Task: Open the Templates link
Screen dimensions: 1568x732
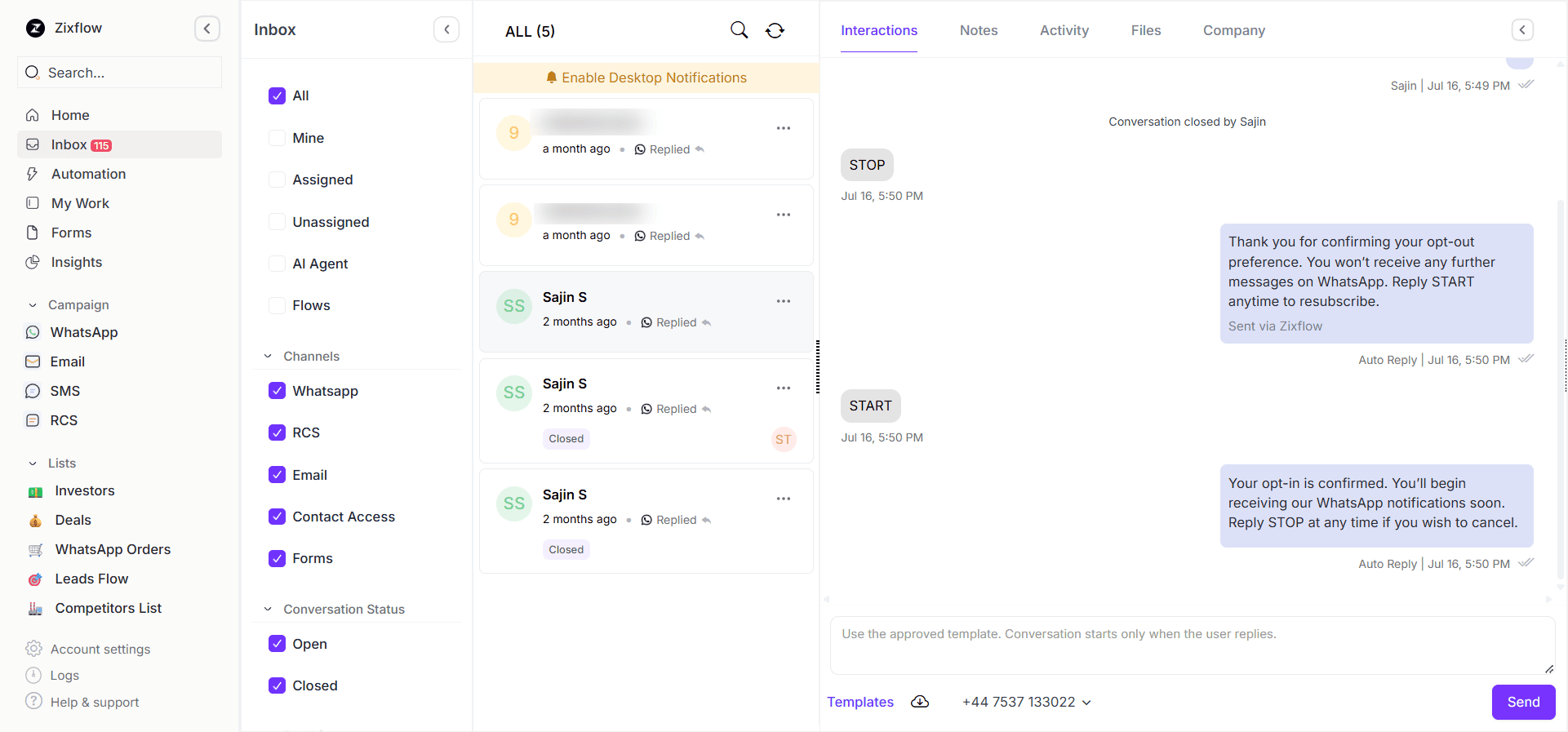Action: pyautogui.click(x=860, y=702)
